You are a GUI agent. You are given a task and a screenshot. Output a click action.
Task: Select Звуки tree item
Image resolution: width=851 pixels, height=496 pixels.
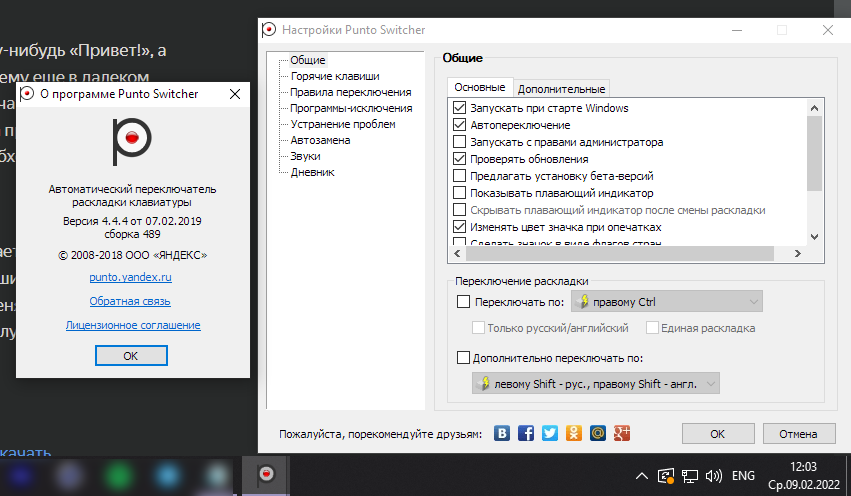pyautogui.click(x=305, y=156)
